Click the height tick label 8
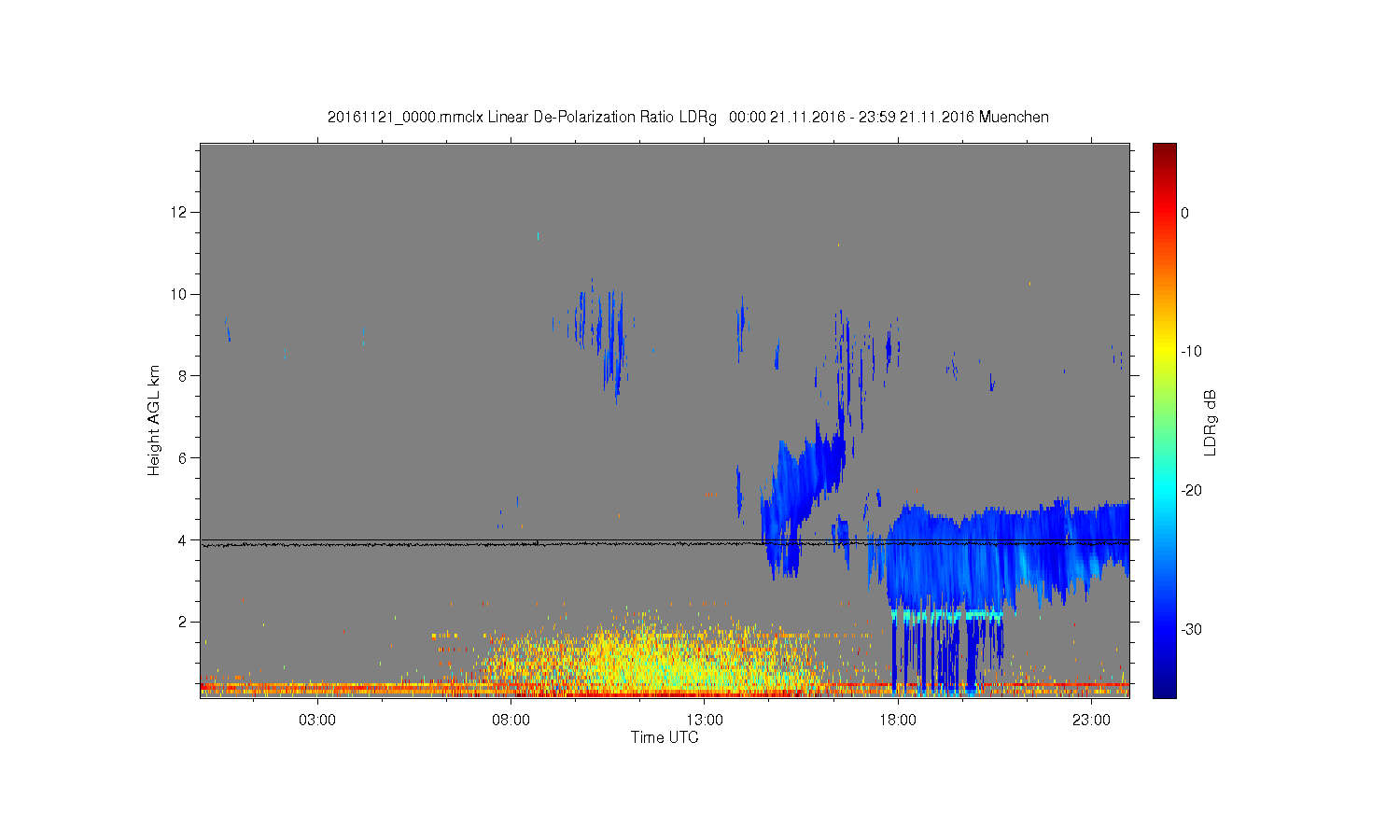1400x840 pixels. pos(184,376)
